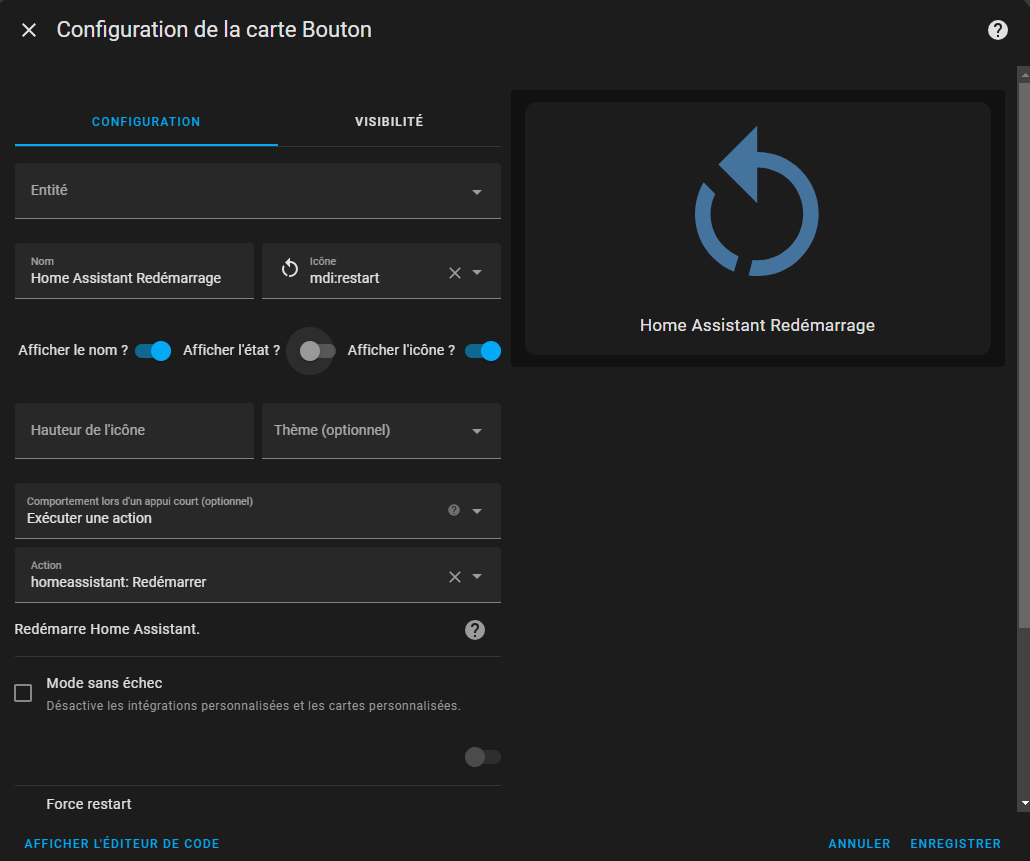Open help next to Redémarre Home Assistant
This screenshot has width=1030, height=861.
point(475,630)
